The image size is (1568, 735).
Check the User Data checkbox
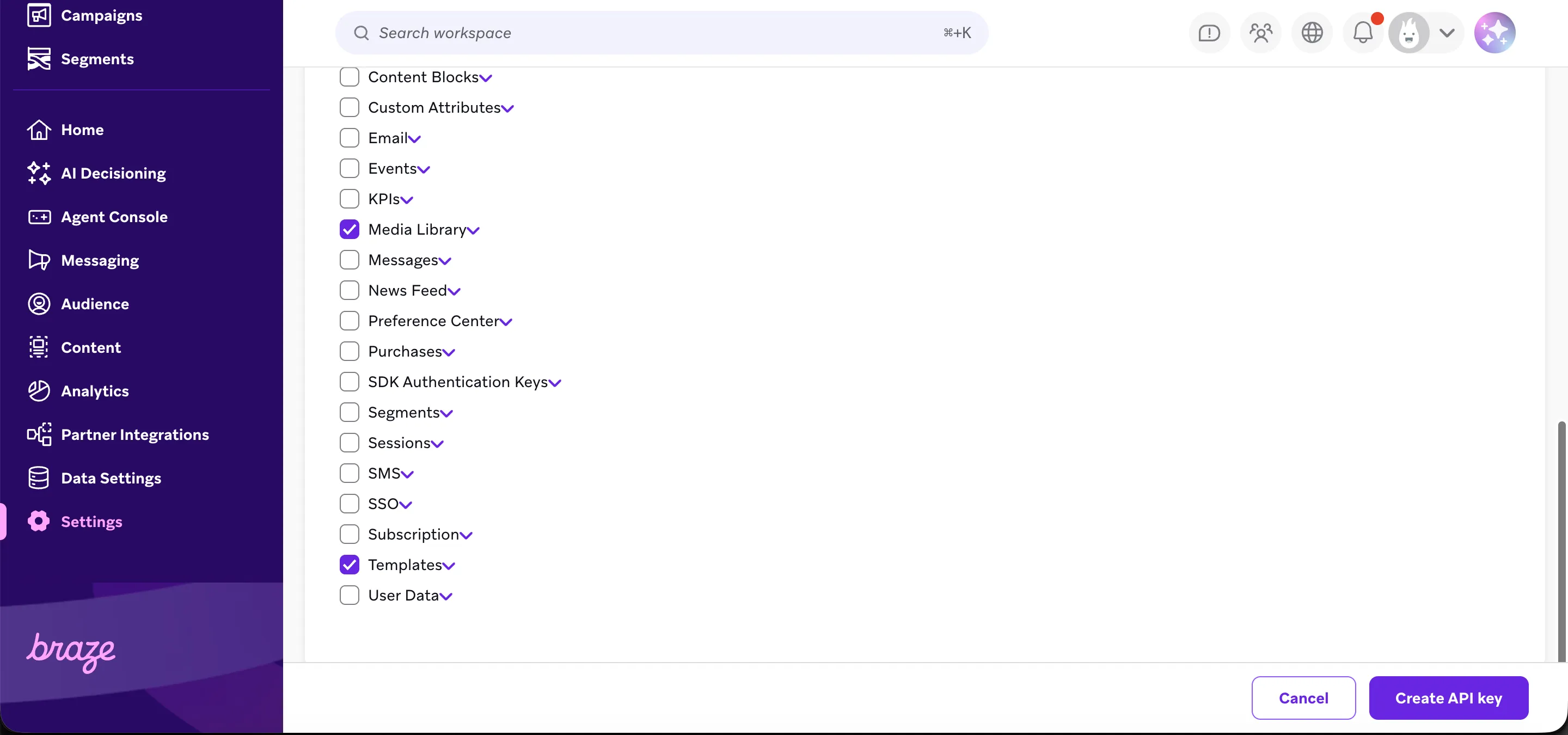tap(350, 596)
